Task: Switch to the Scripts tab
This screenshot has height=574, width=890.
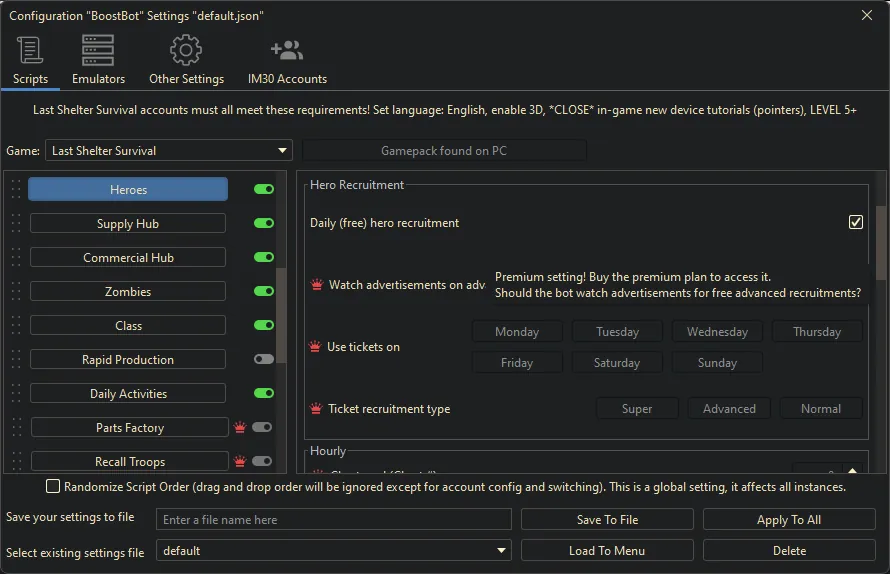Action: point(30,61)
